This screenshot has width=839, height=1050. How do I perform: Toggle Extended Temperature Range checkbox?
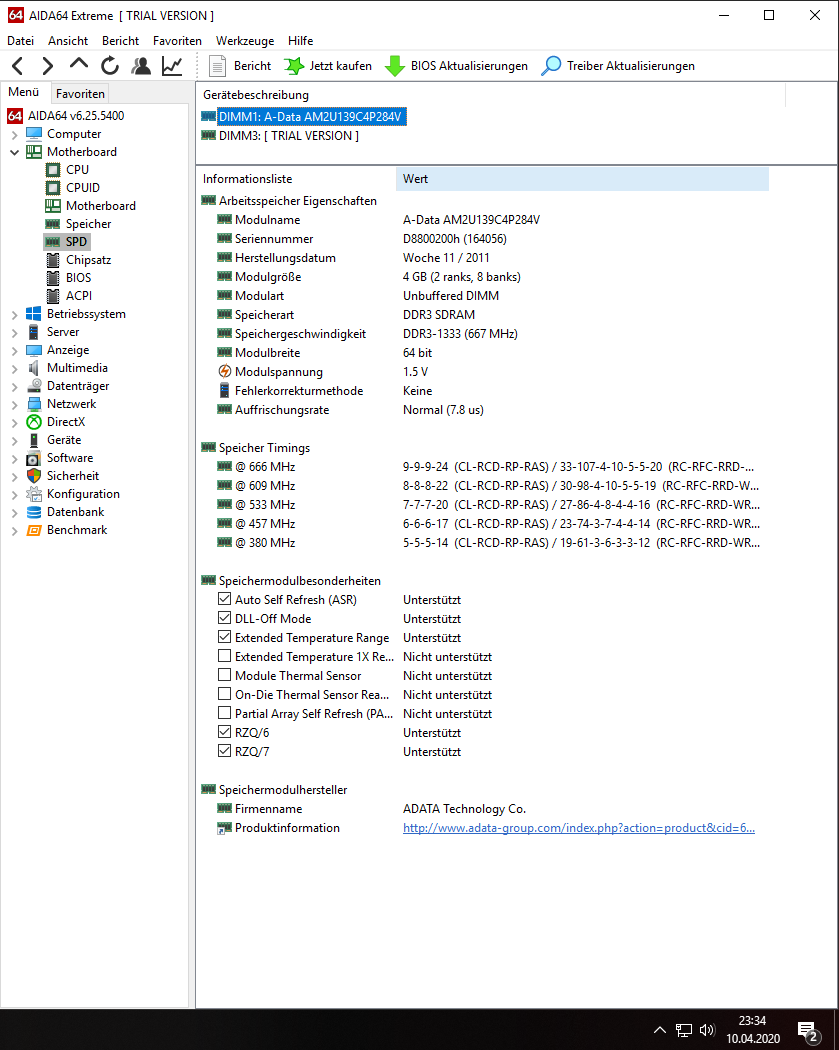coord(224,637)
